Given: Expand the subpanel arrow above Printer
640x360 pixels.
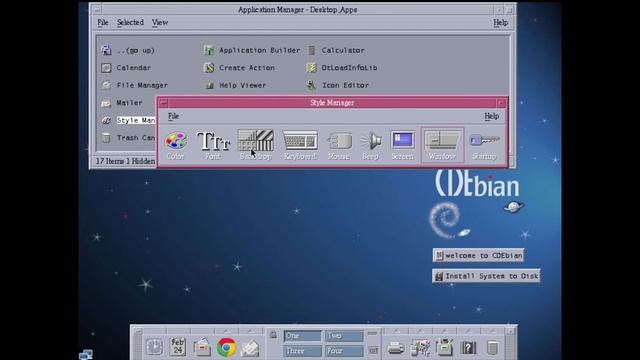Looking at the screenshot, I should (x=396, y=331).
